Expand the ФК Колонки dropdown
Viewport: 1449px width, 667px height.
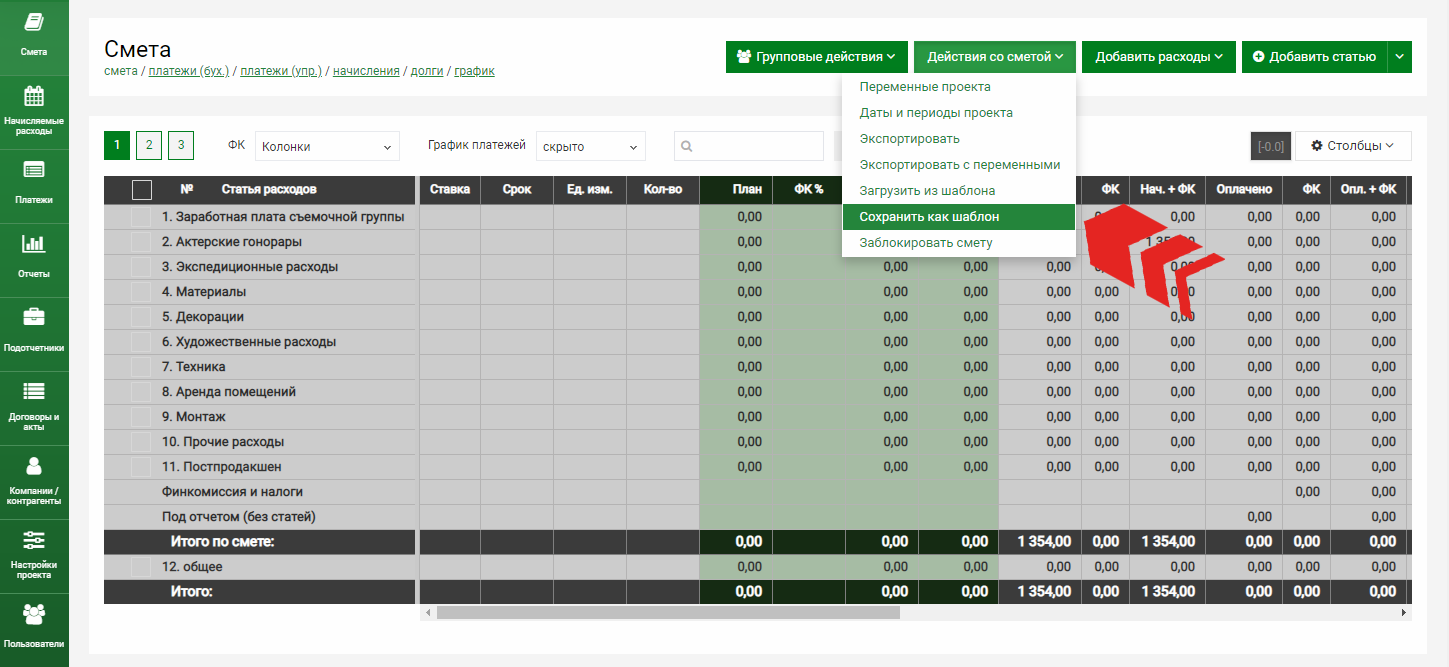click(327, 147)
